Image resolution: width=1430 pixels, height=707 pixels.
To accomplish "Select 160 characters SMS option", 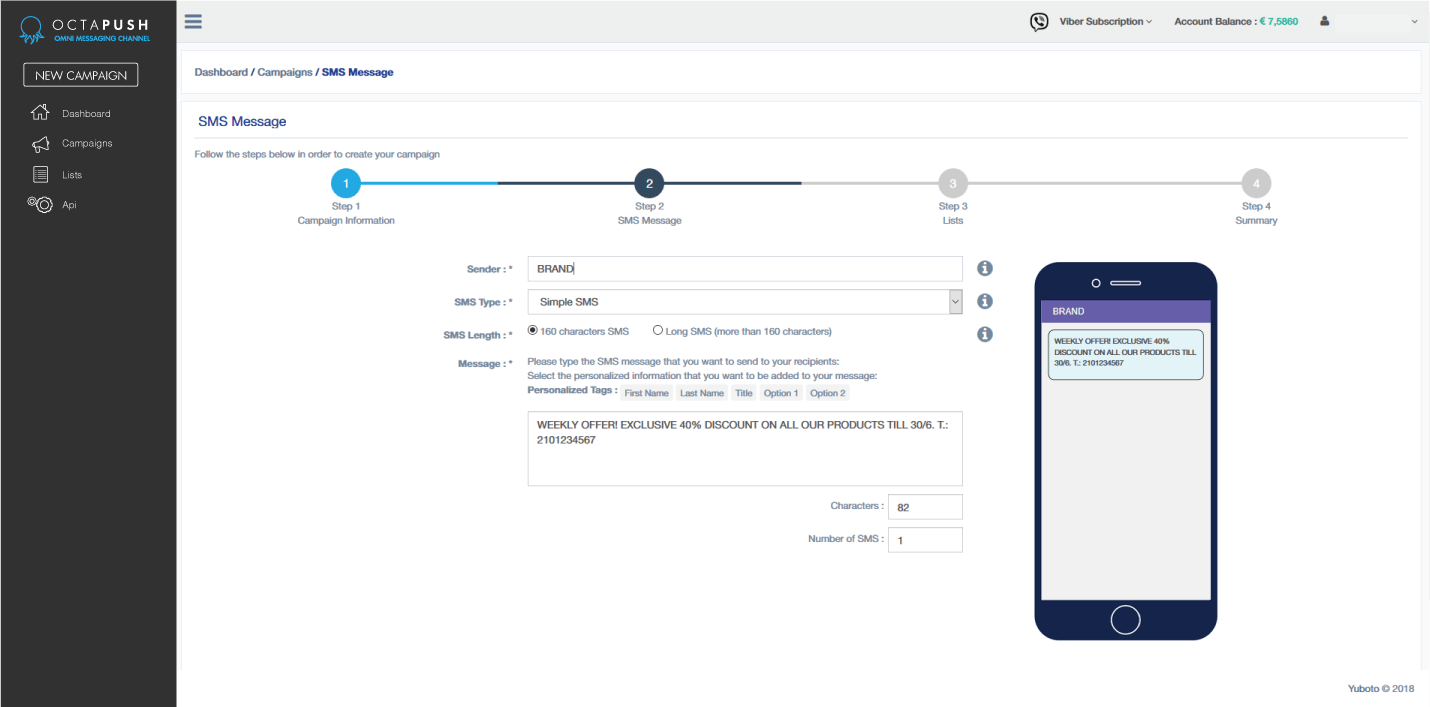I will (533, 330).
